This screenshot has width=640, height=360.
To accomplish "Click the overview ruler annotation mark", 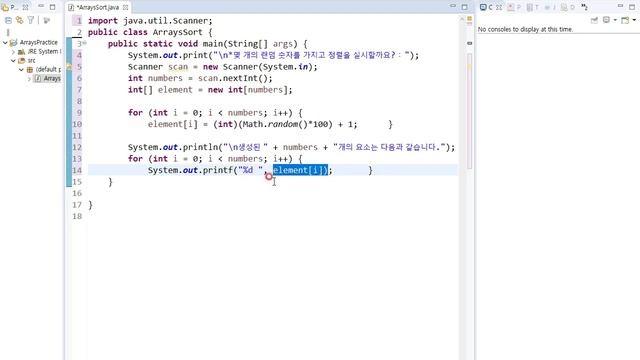I will [x=469, y=43].
